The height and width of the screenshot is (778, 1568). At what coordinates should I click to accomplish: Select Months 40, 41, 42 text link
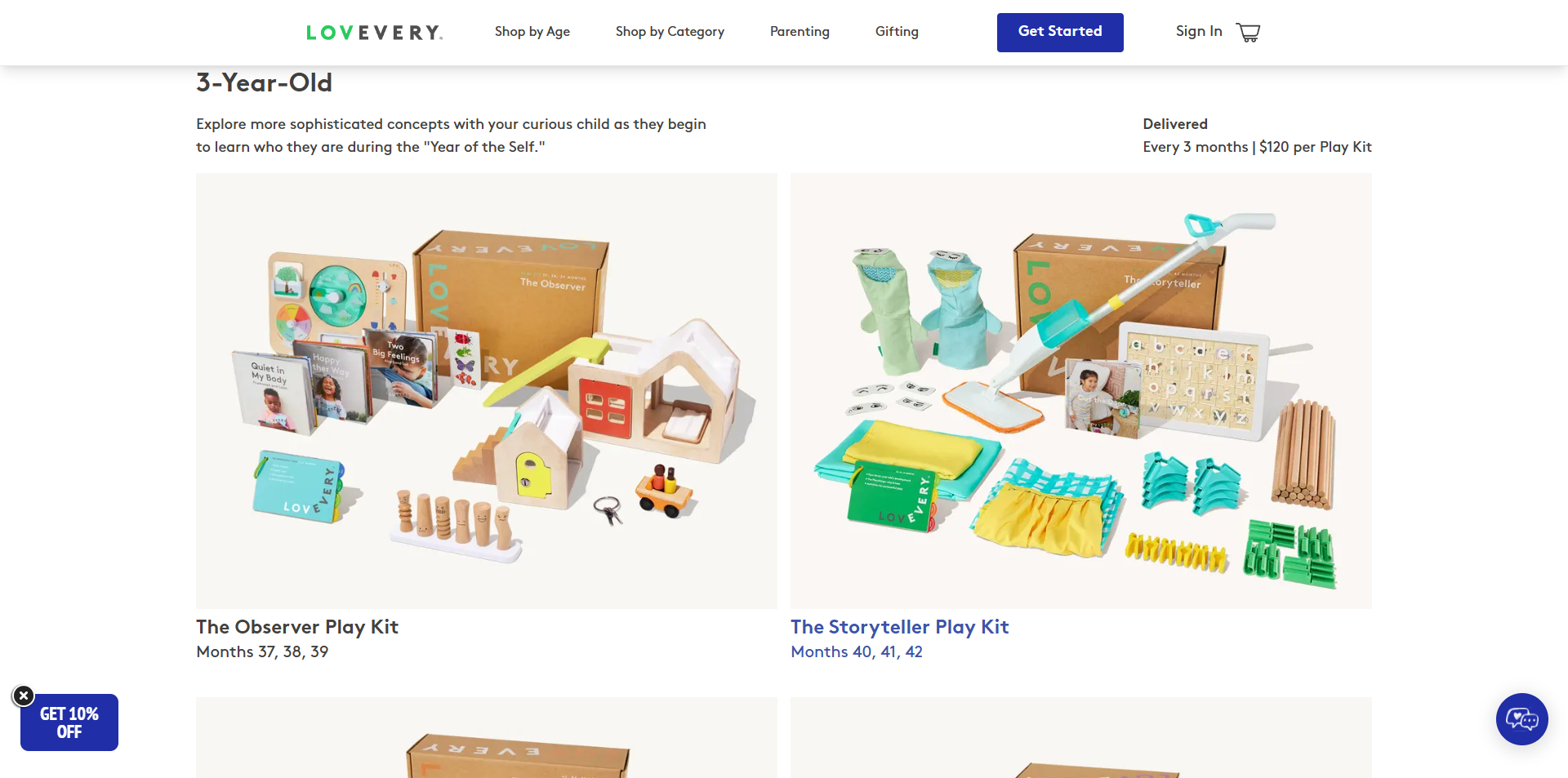(857, 652)
